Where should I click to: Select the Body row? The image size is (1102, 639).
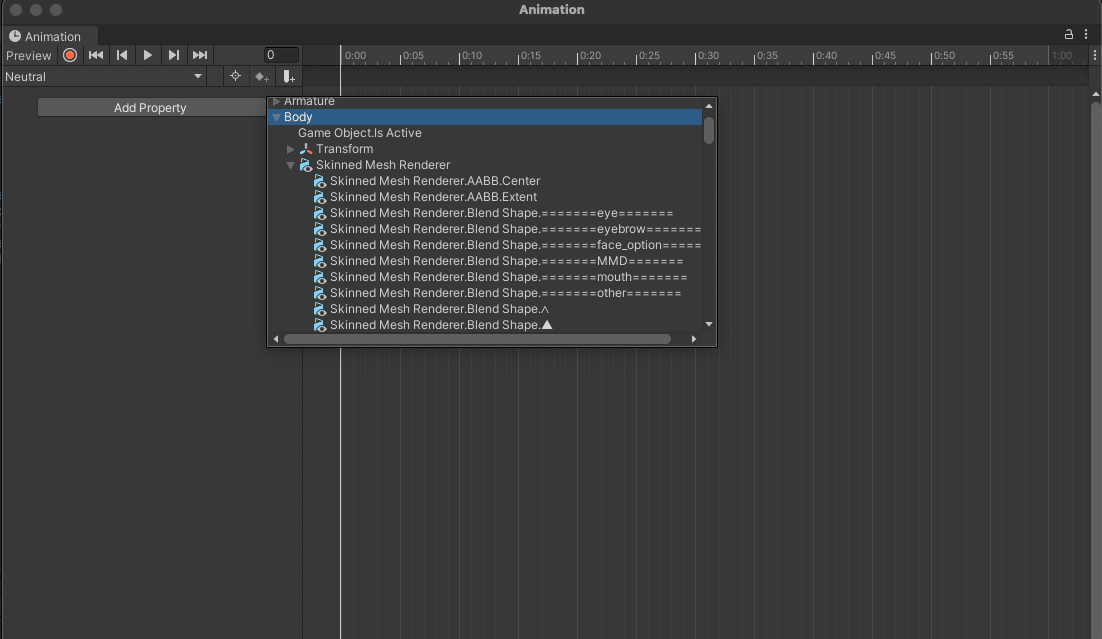pos(485,117)
